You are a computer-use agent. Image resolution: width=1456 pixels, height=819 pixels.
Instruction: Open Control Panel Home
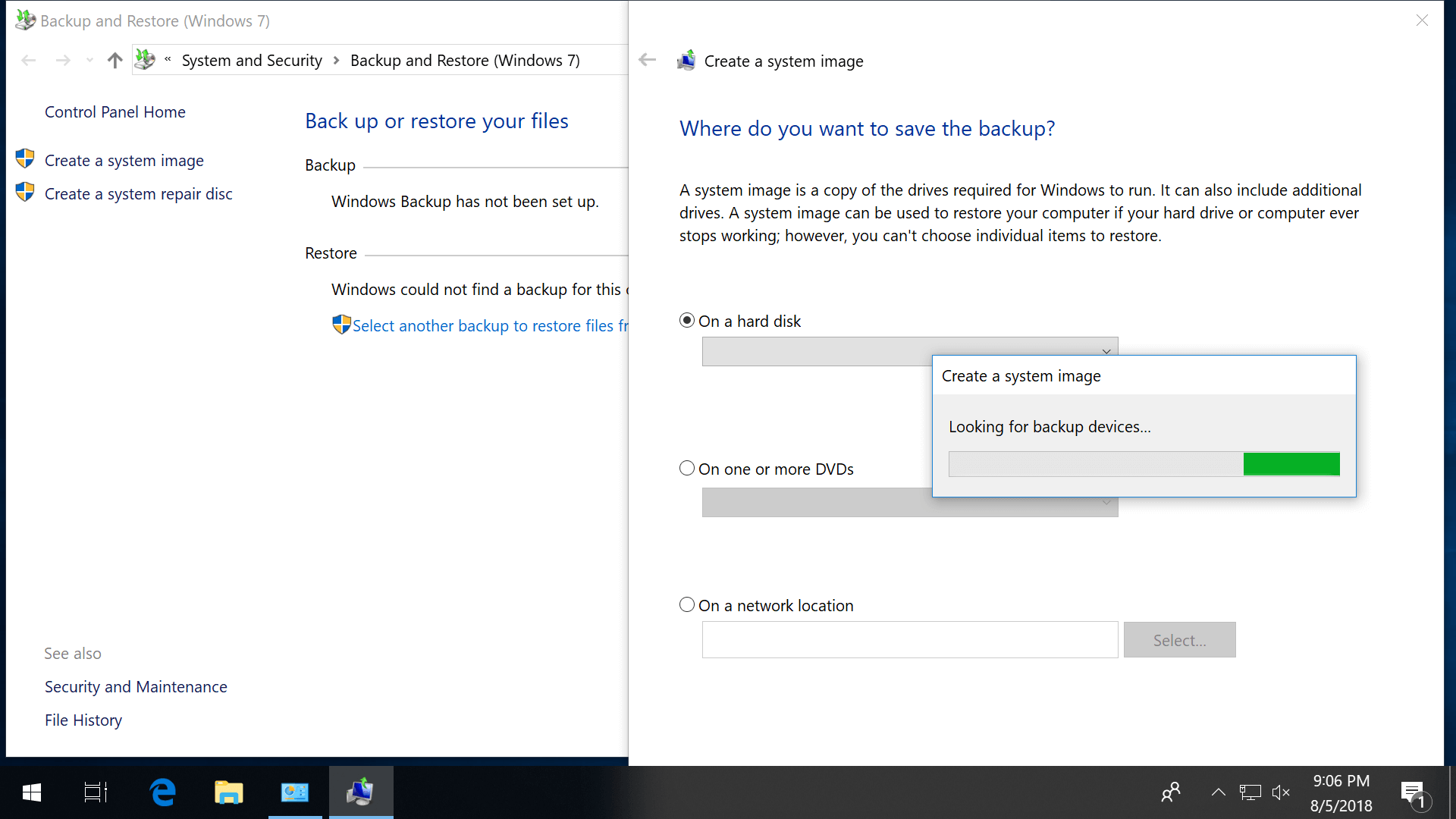coord(115,112)
